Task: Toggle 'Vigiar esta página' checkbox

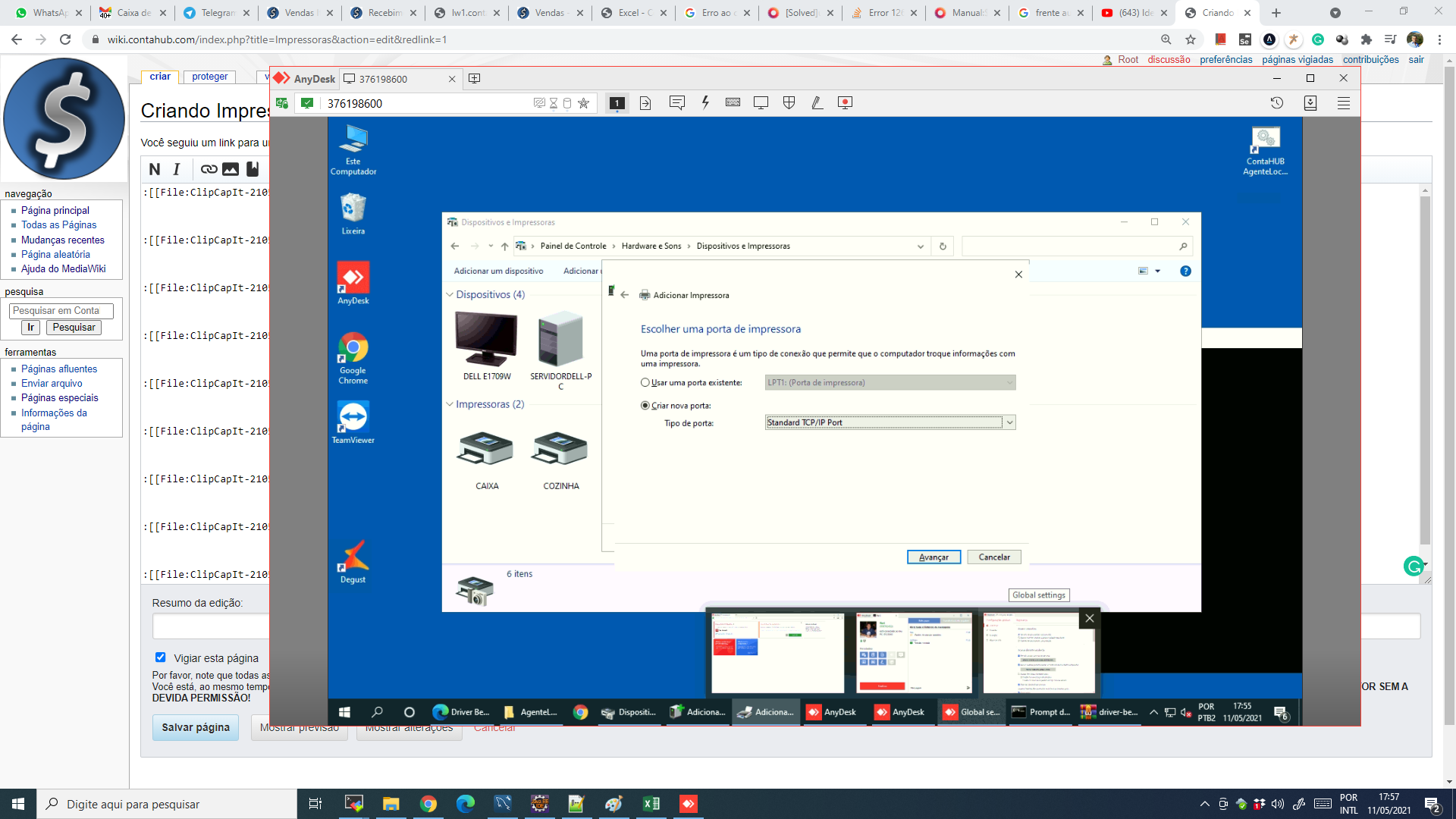Action: pyautogui.click(x=160, y=657)
